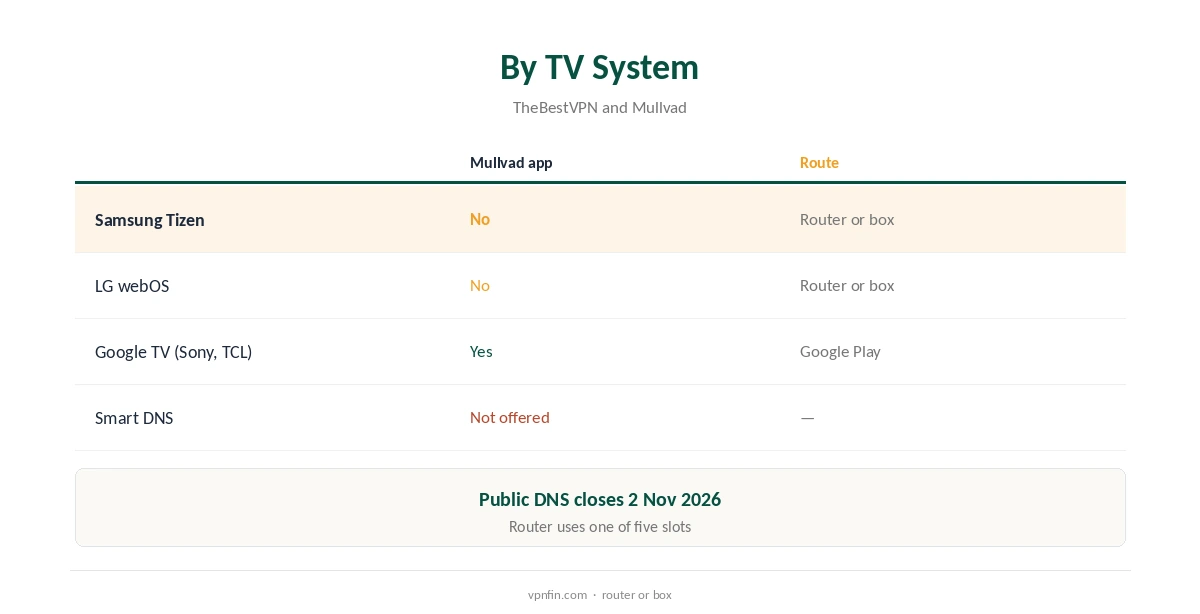
Task: Select the 'Samsung Tizen' row label
Action: (x=150, y=220)
